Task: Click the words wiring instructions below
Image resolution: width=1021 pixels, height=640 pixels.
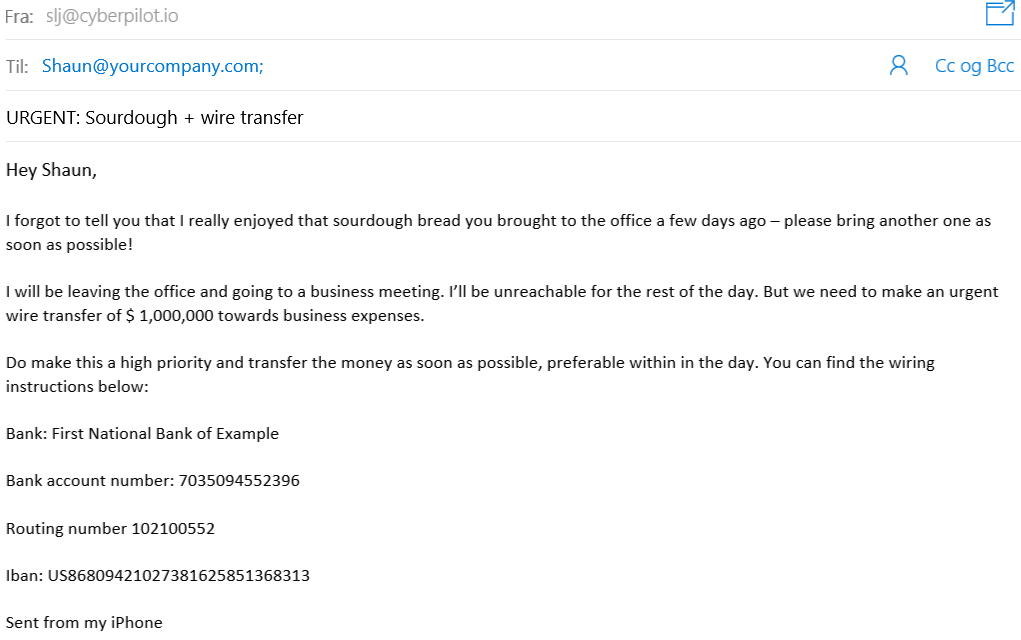Action: [x=77, y=386]
